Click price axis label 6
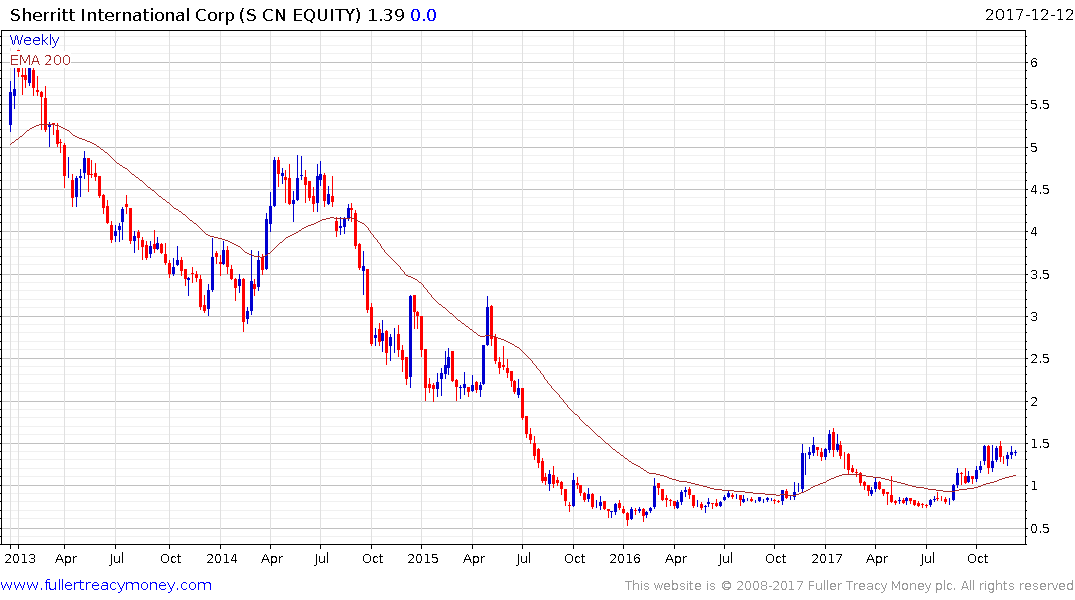The height and width of the screenshot is (600, 1075). [1034, 62]
